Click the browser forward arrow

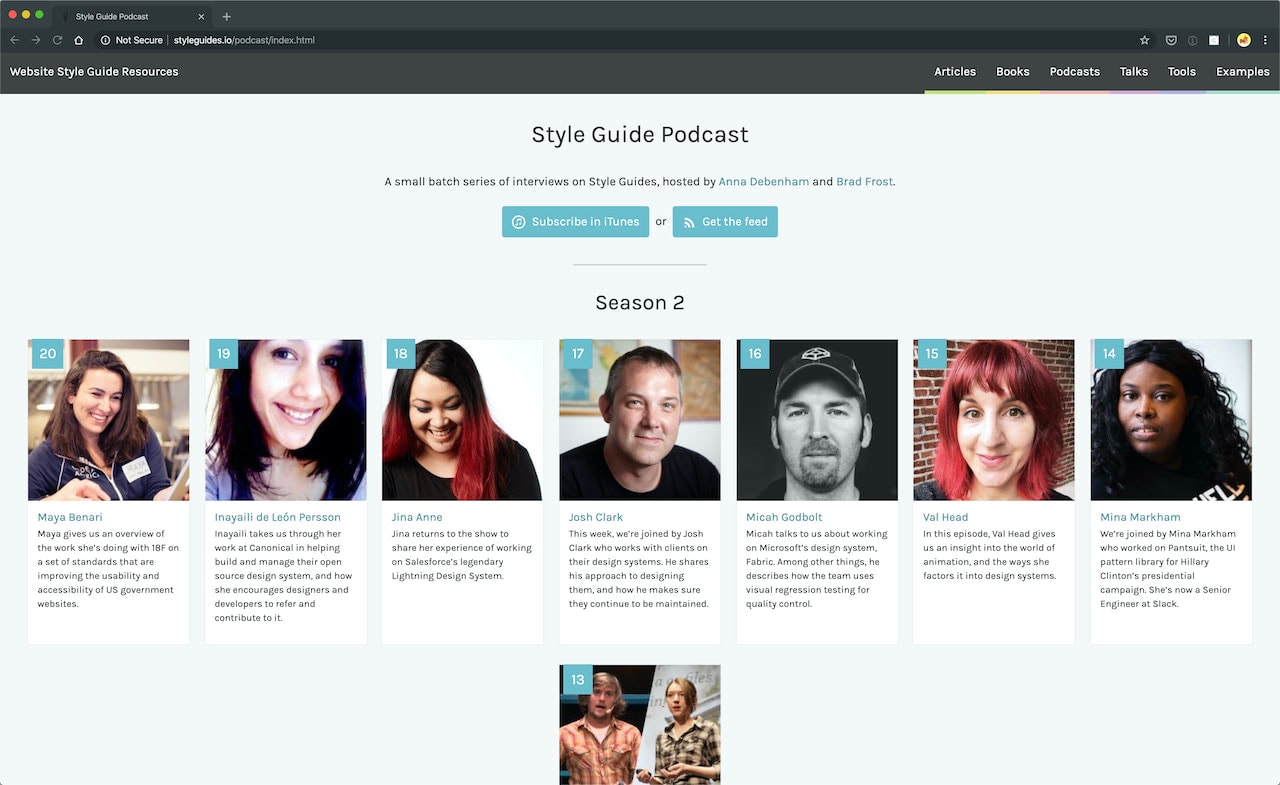pos(36,40)
